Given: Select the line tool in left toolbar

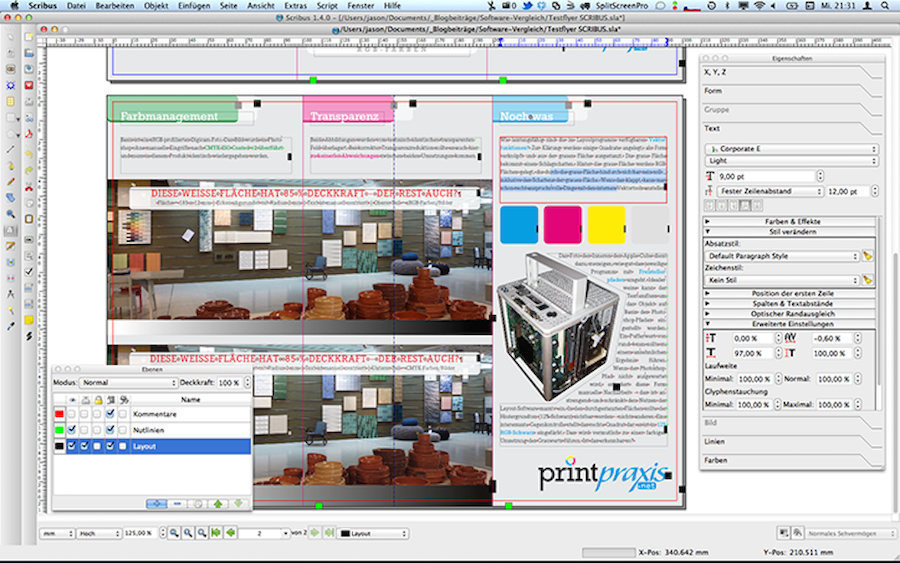Looking at the screenshot, I should pyautogui.click(x=10, y=149).
